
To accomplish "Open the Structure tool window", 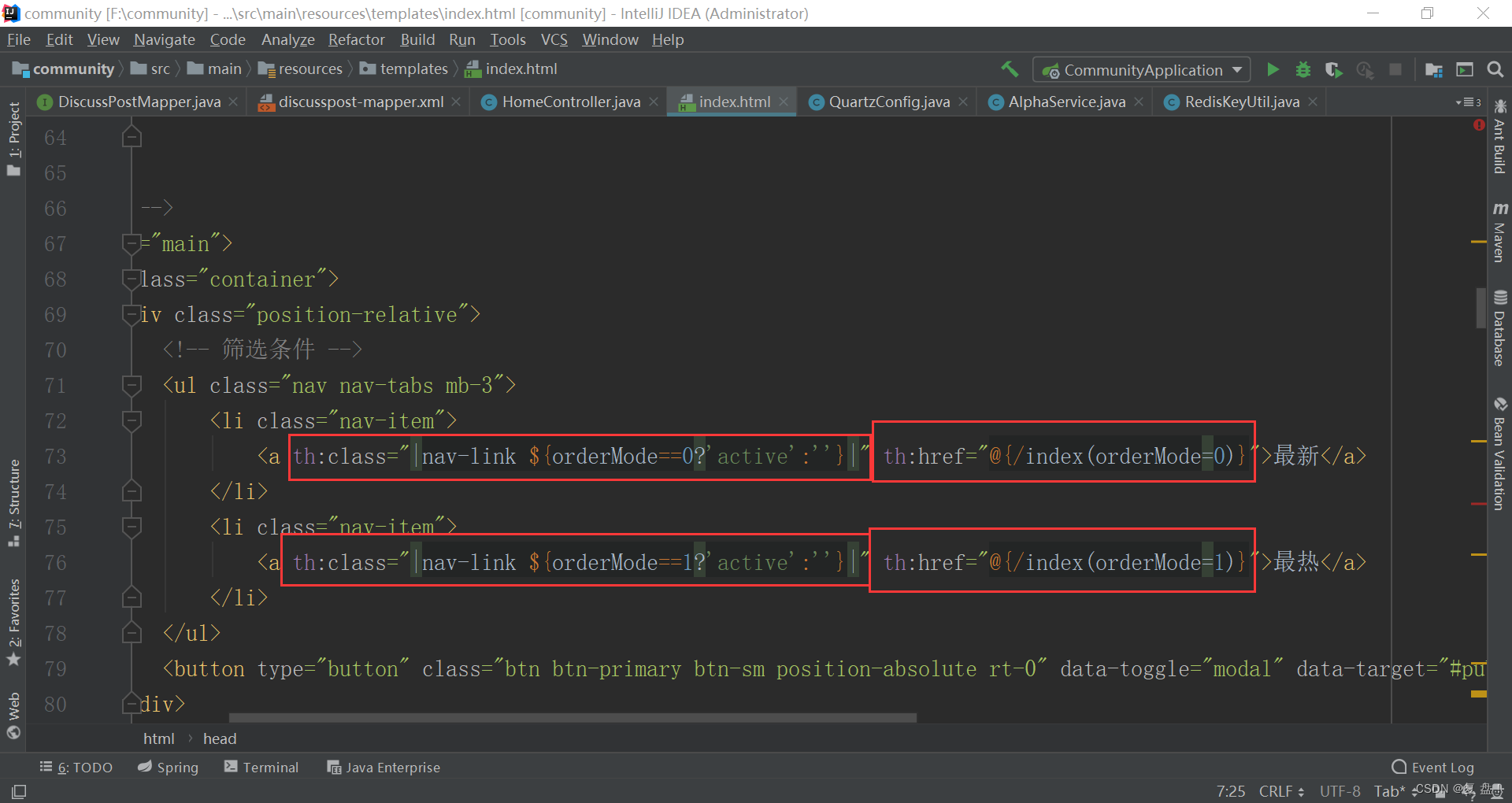I will [13, 502].
